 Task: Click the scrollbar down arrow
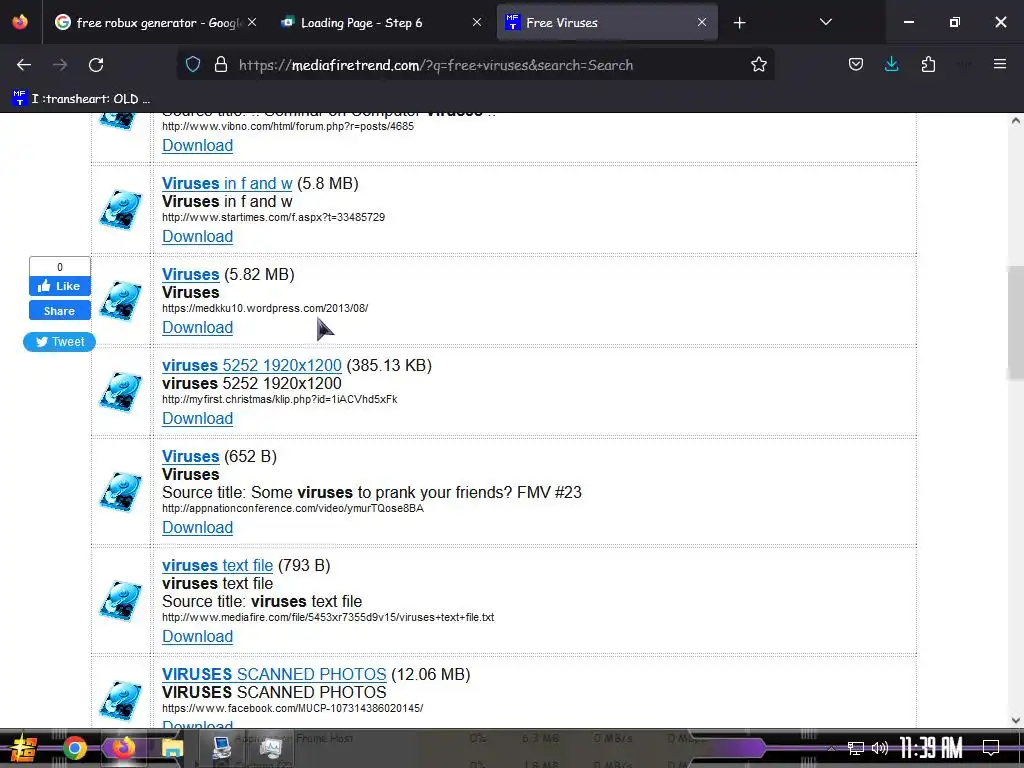[x=1015, y=720]
